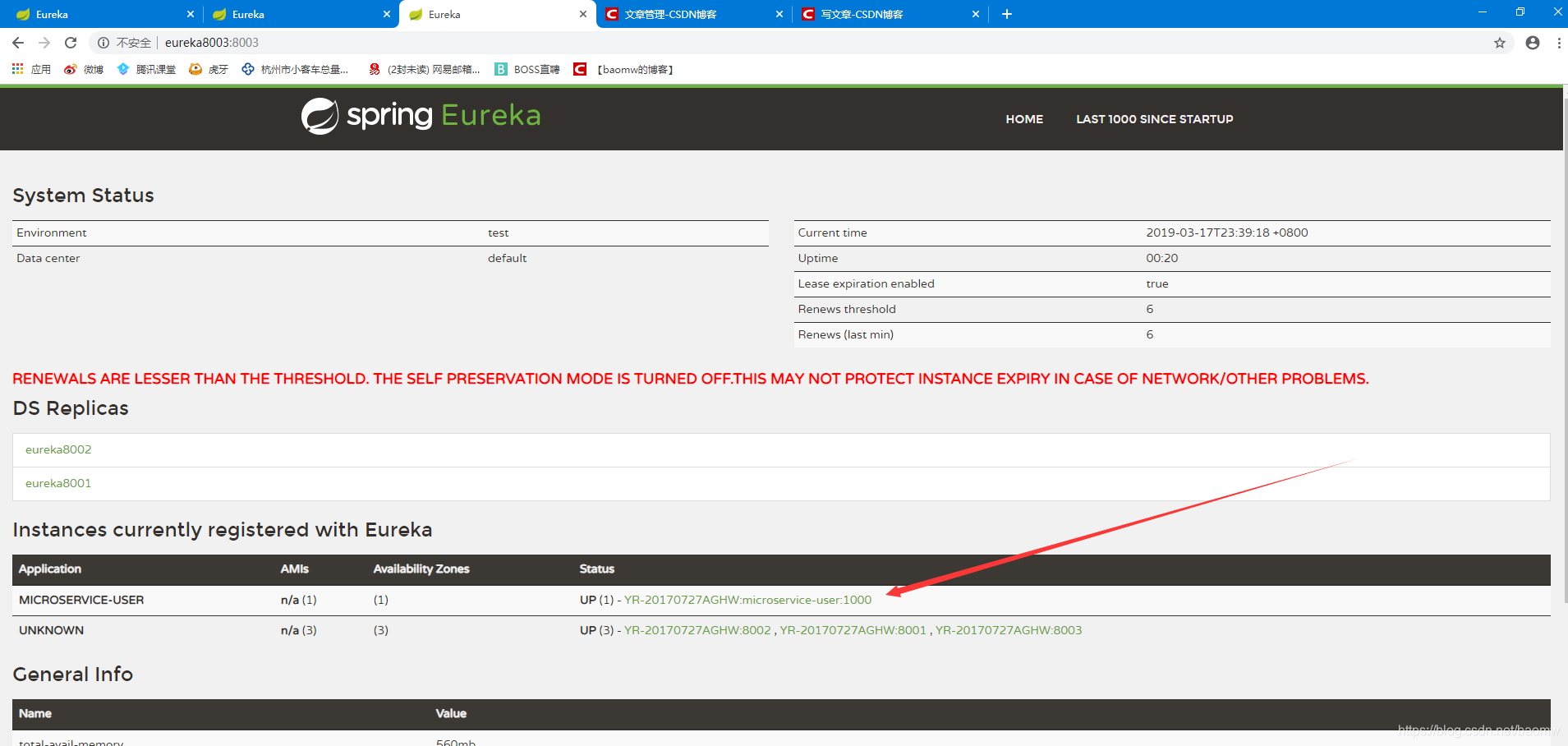The image size is (1568, 746).
Task: Select the MICROSERVICE-USER application cell
Action: tap(81, 600)
